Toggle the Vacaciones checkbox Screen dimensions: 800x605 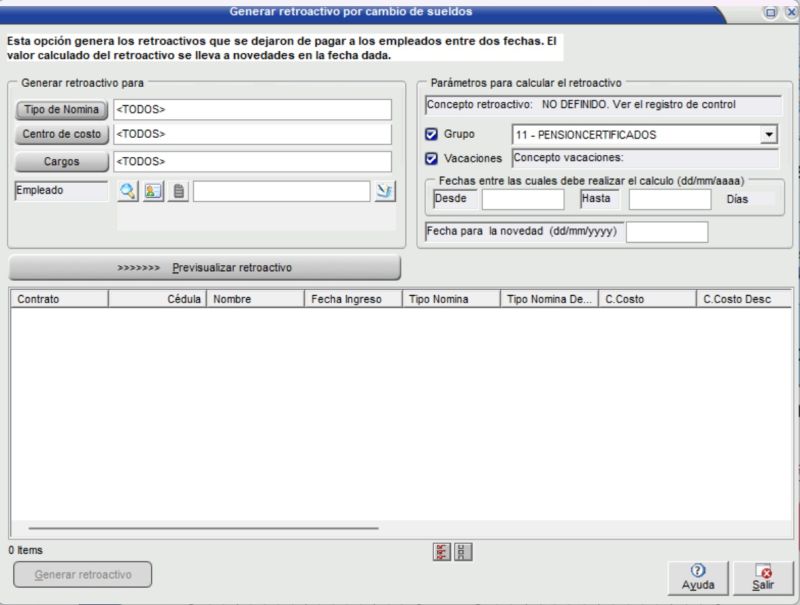click(432, 158)
